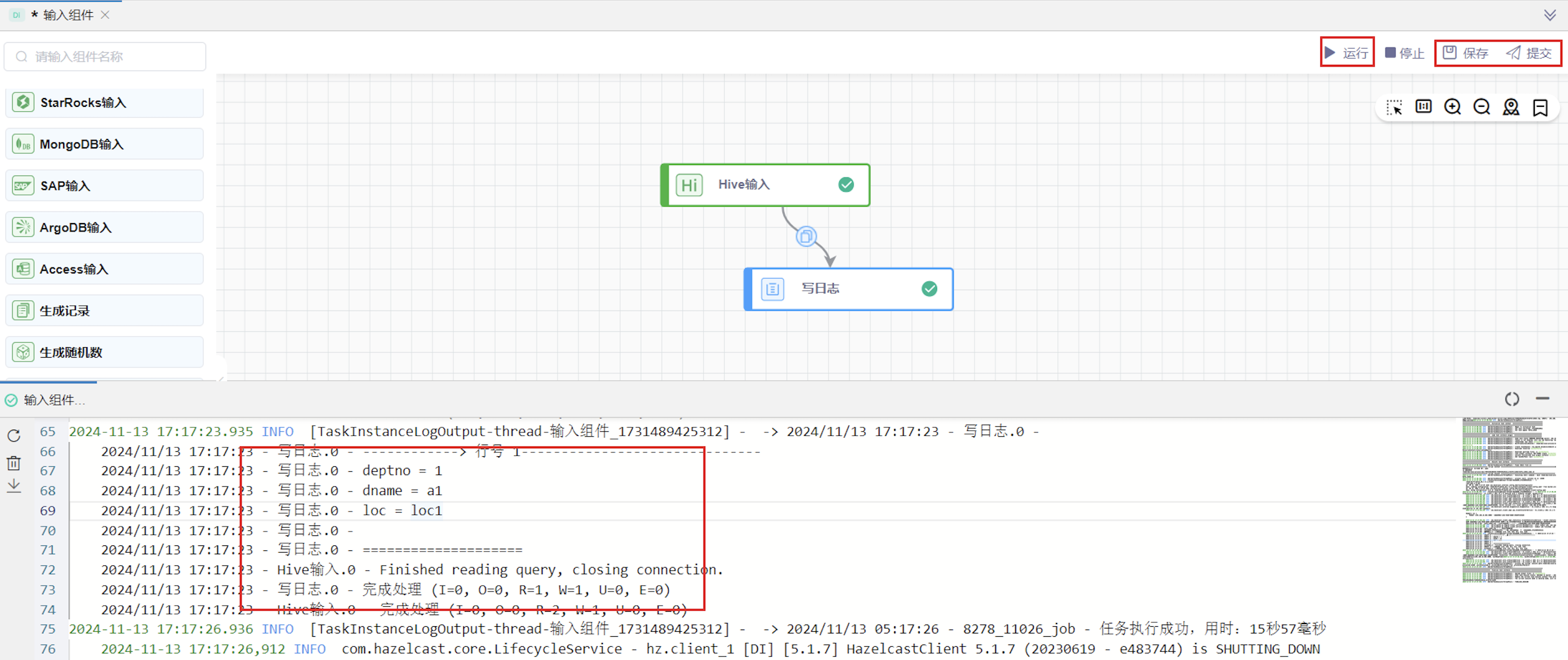Expand the double-chevron at top right
The image size is (1568, 660).
[1550, 14]
